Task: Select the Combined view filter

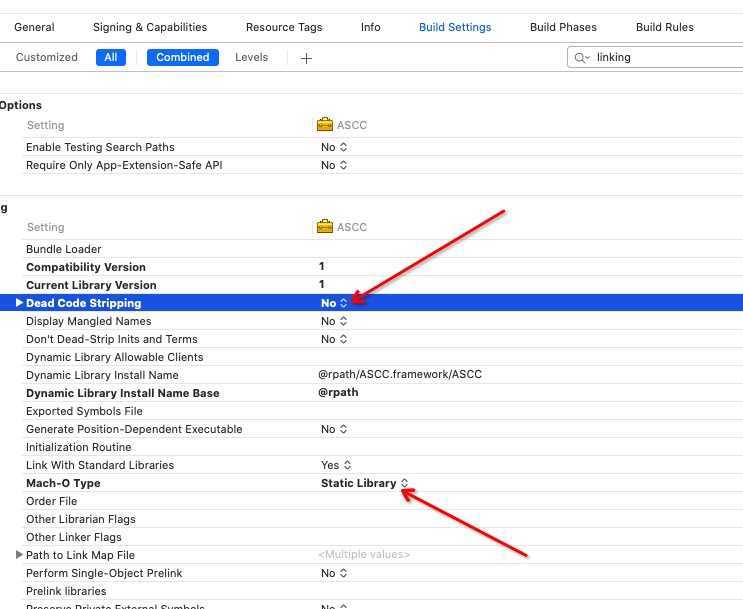Action: click(182, 57)
